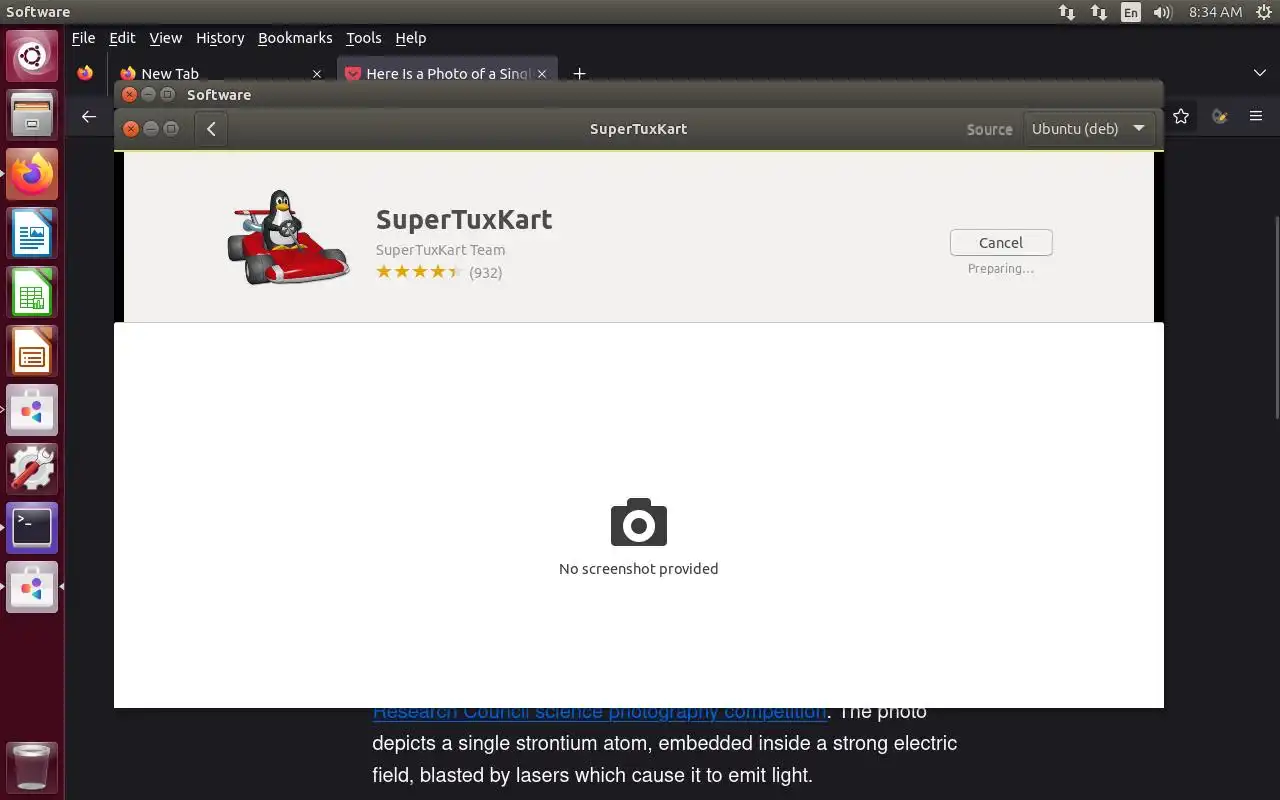Cancel the SuperTuxKart installation
1280x800 pixels.
click(x=1001, y=243)
